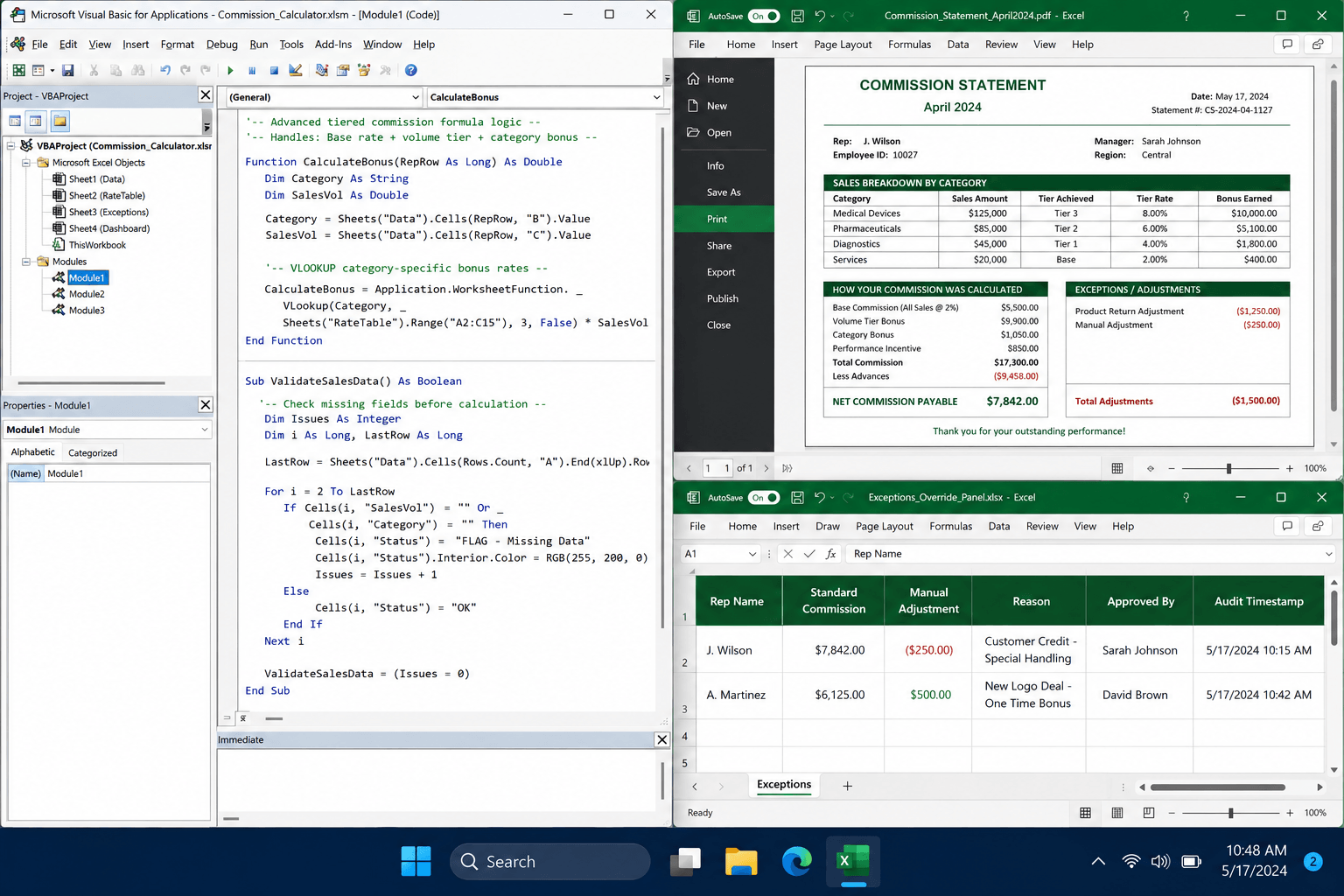Click Undo icon in Exceptions Override Panel title bar
1344x896 pixels.
coord(820,498)
